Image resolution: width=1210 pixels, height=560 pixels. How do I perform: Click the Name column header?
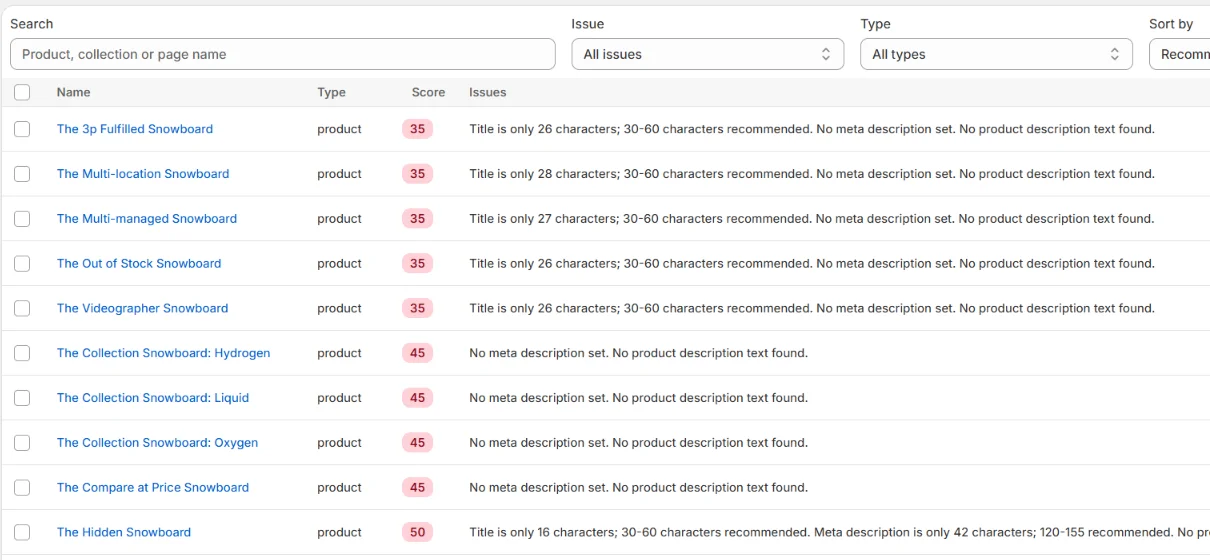point(74,92)
